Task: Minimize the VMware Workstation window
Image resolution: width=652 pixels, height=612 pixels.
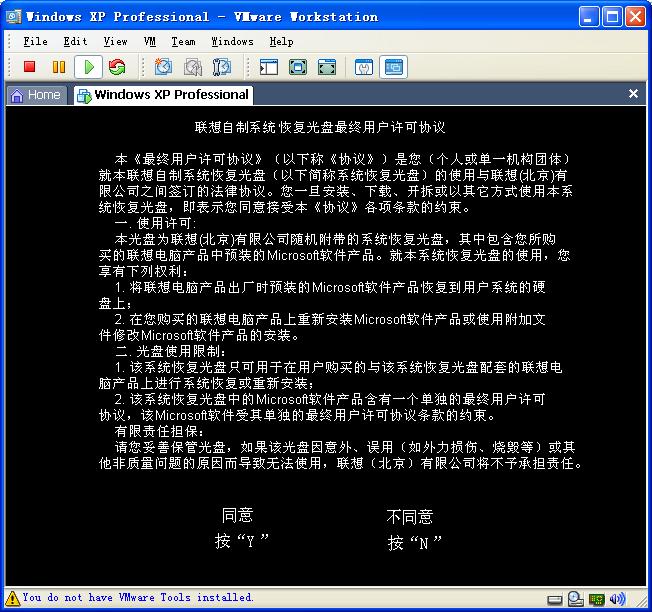Action: (589, 17)
